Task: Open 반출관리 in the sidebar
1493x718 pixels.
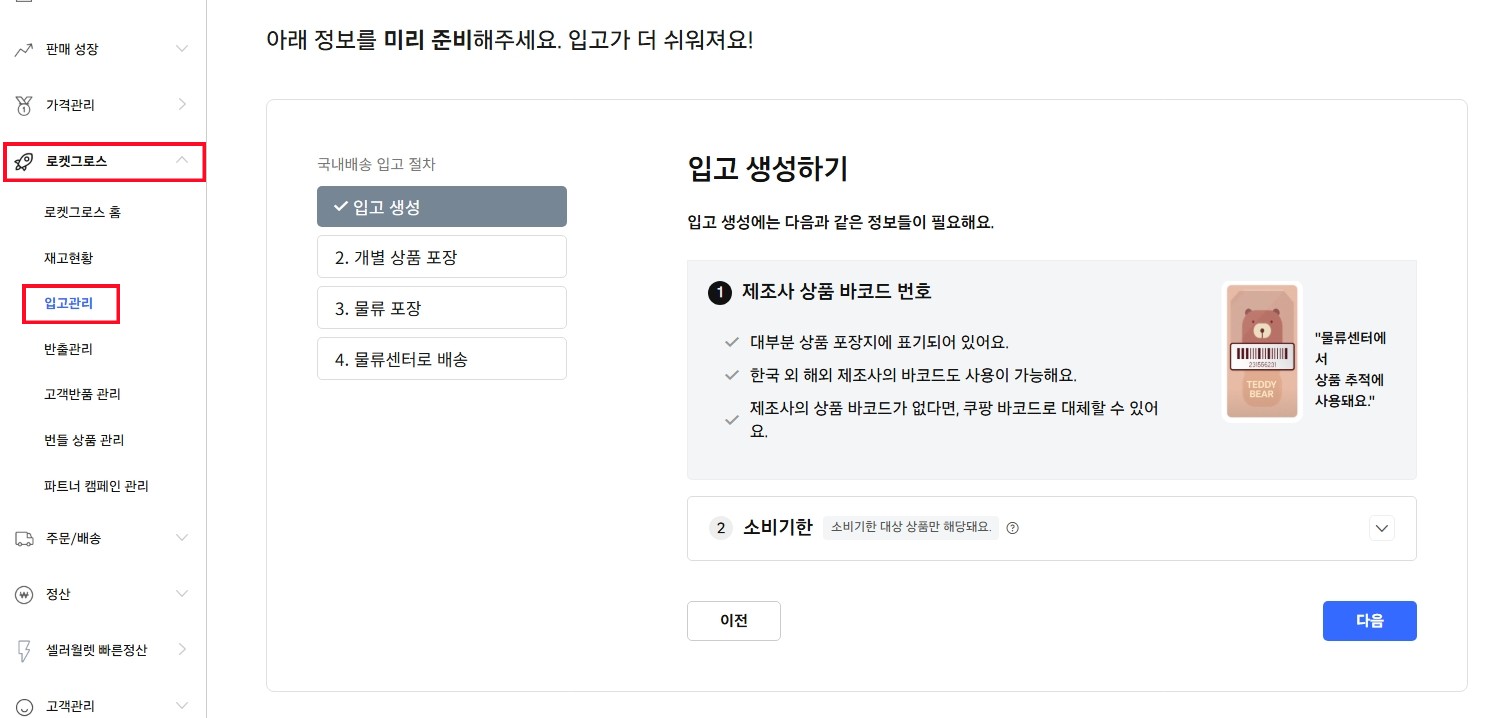Action: pos(69,349)
